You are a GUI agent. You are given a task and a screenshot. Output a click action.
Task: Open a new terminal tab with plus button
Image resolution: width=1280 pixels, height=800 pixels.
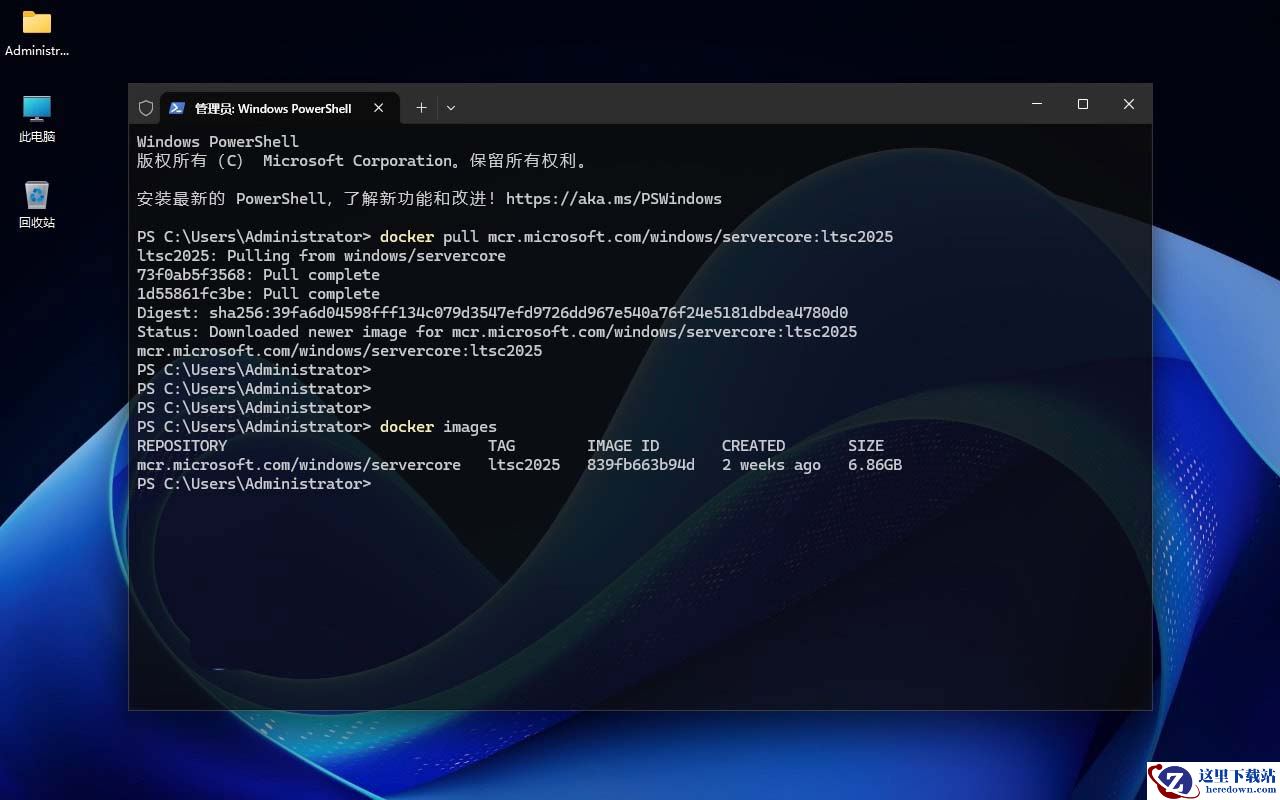click(x=421, y=108)
